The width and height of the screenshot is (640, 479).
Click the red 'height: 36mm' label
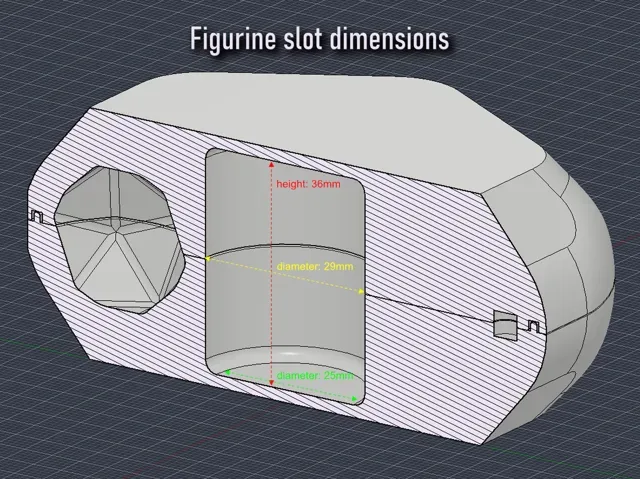(x=308, y=184)
